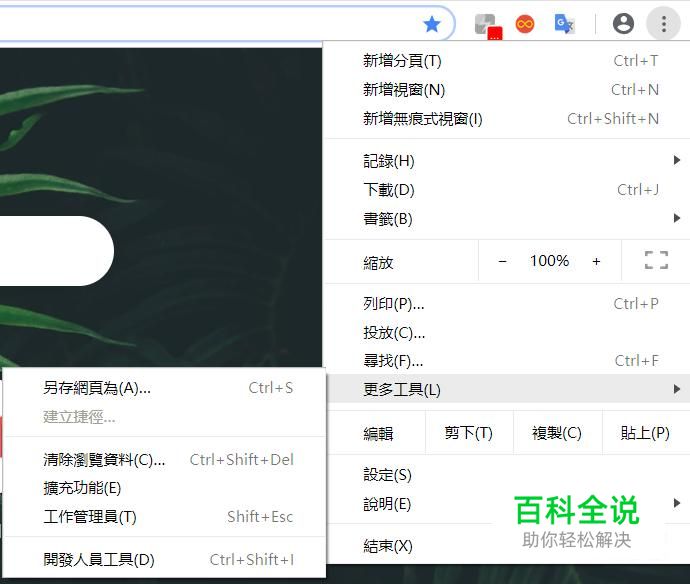Image resolution: width=690 pixels, height=584 pixels.
Task: Open the gray extension with red badge
Action: (488, 26)
